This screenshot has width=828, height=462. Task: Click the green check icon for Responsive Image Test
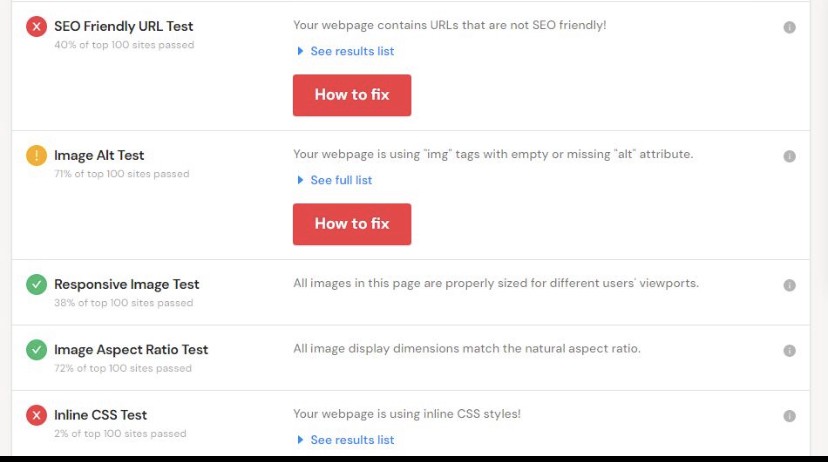pos(36,285)
